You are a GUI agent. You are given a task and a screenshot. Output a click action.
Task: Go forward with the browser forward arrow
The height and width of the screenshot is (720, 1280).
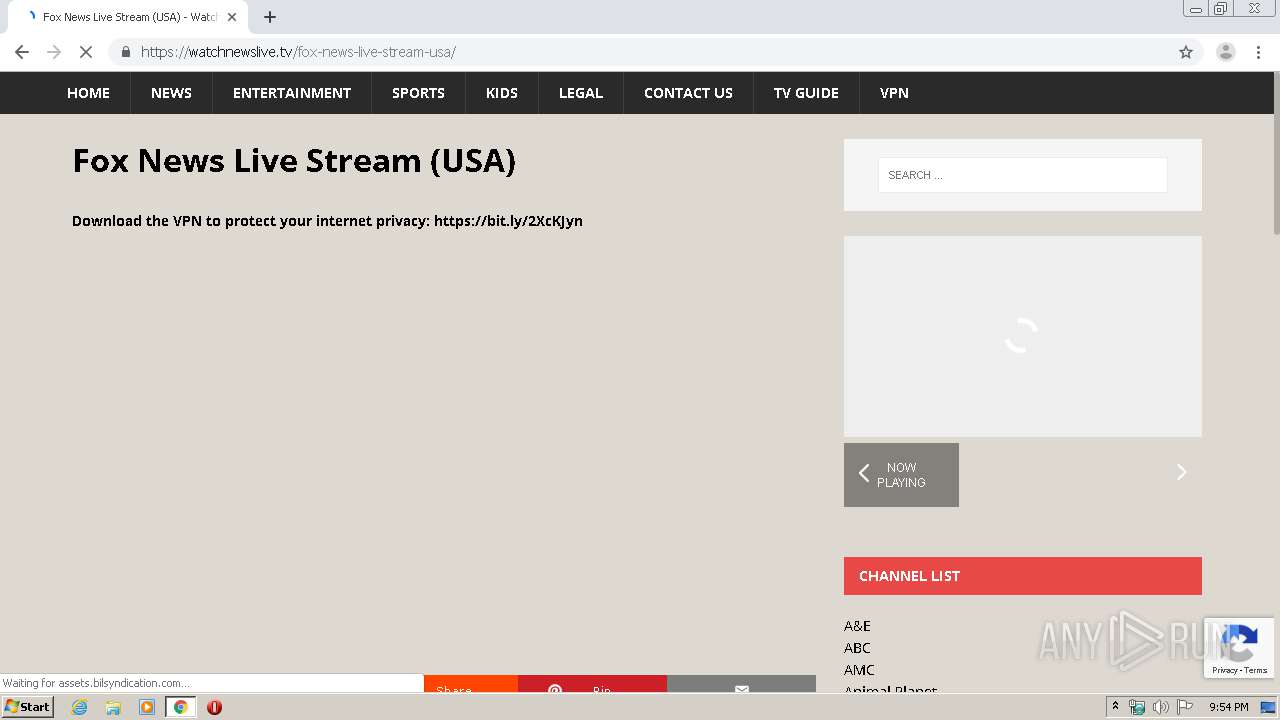[x=54, y=52]
